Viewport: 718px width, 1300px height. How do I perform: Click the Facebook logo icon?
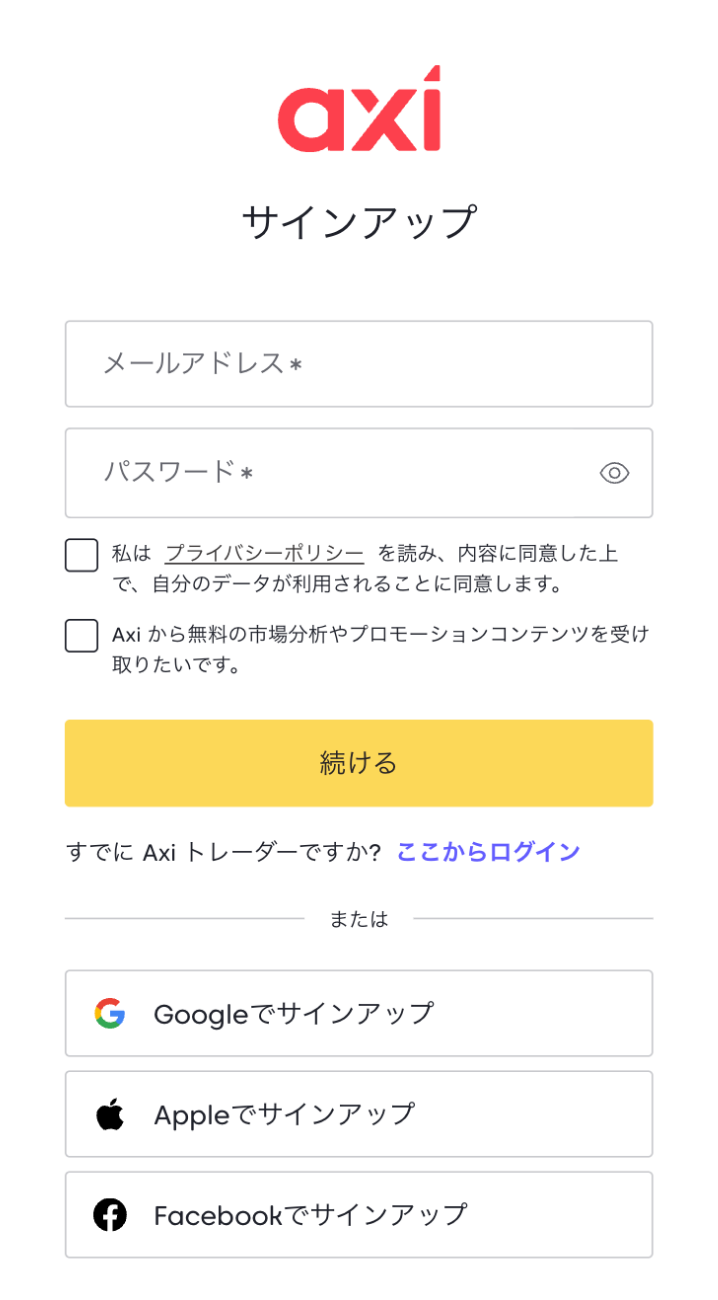pyautogui.click(x=110, y=1215)
